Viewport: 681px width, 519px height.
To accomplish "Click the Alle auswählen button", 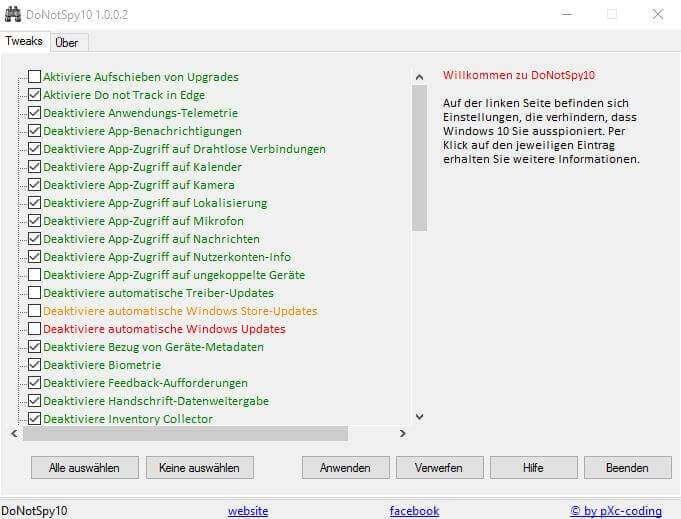I will 85,468.
